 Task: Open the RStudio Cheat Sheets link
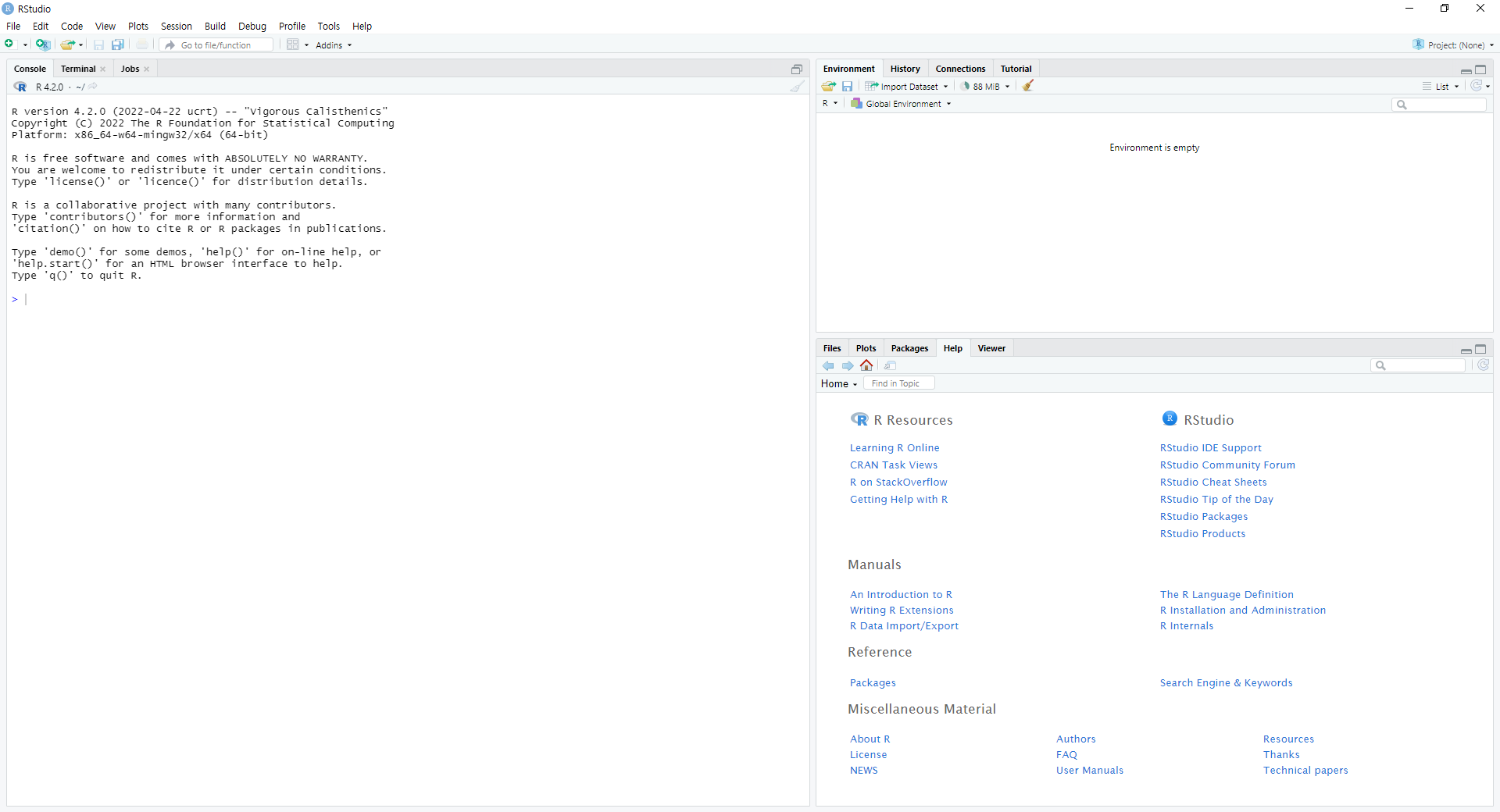1213,482
